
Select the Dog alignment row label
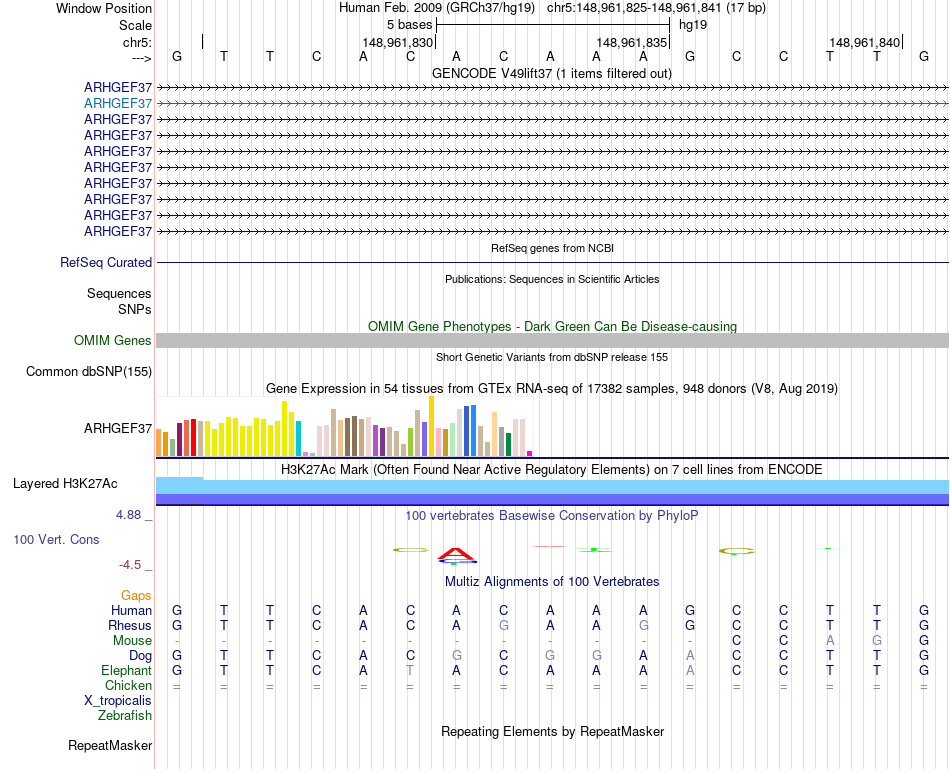pyautogui.click(x=140, y=656)
